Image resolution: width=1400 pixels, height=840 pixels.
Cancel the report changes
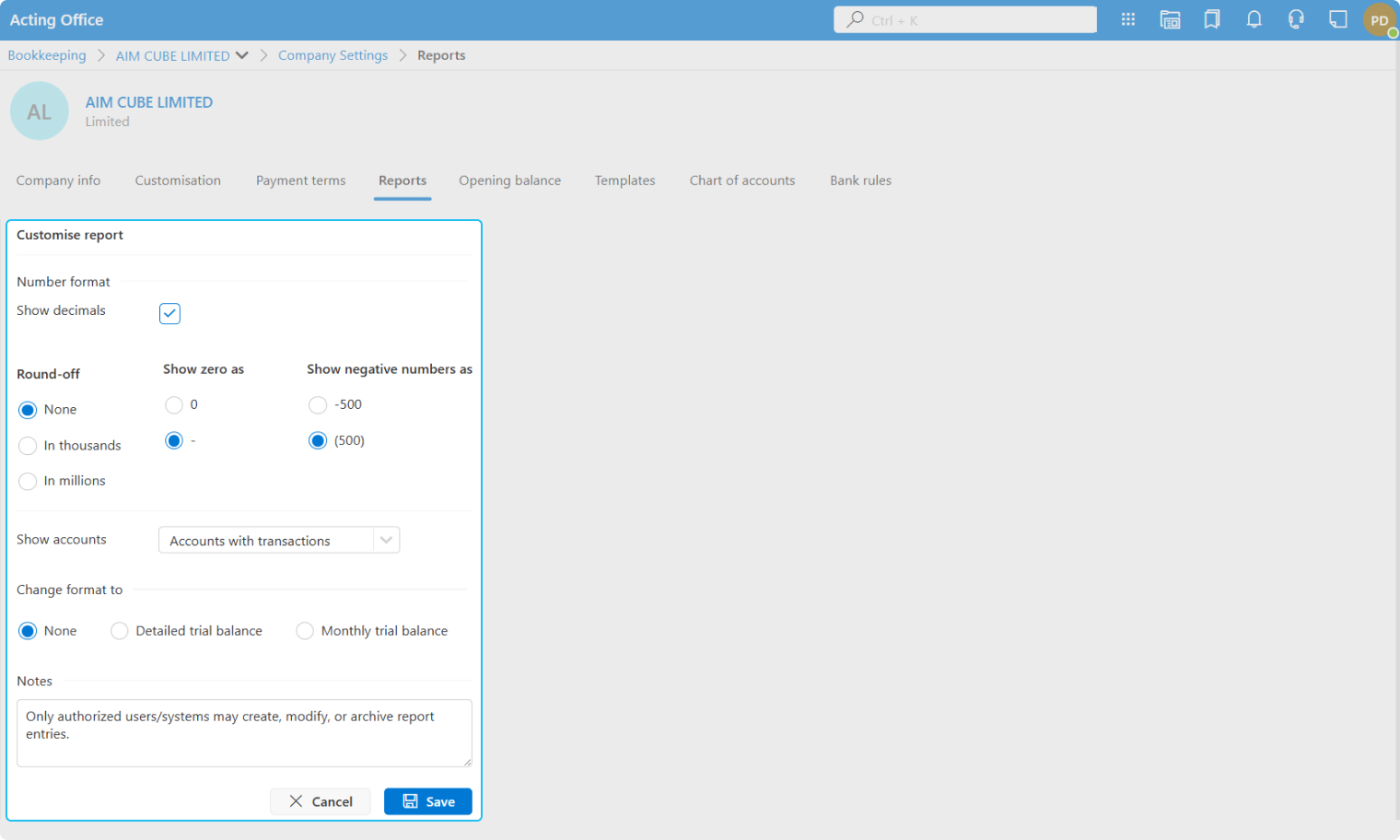320,801
